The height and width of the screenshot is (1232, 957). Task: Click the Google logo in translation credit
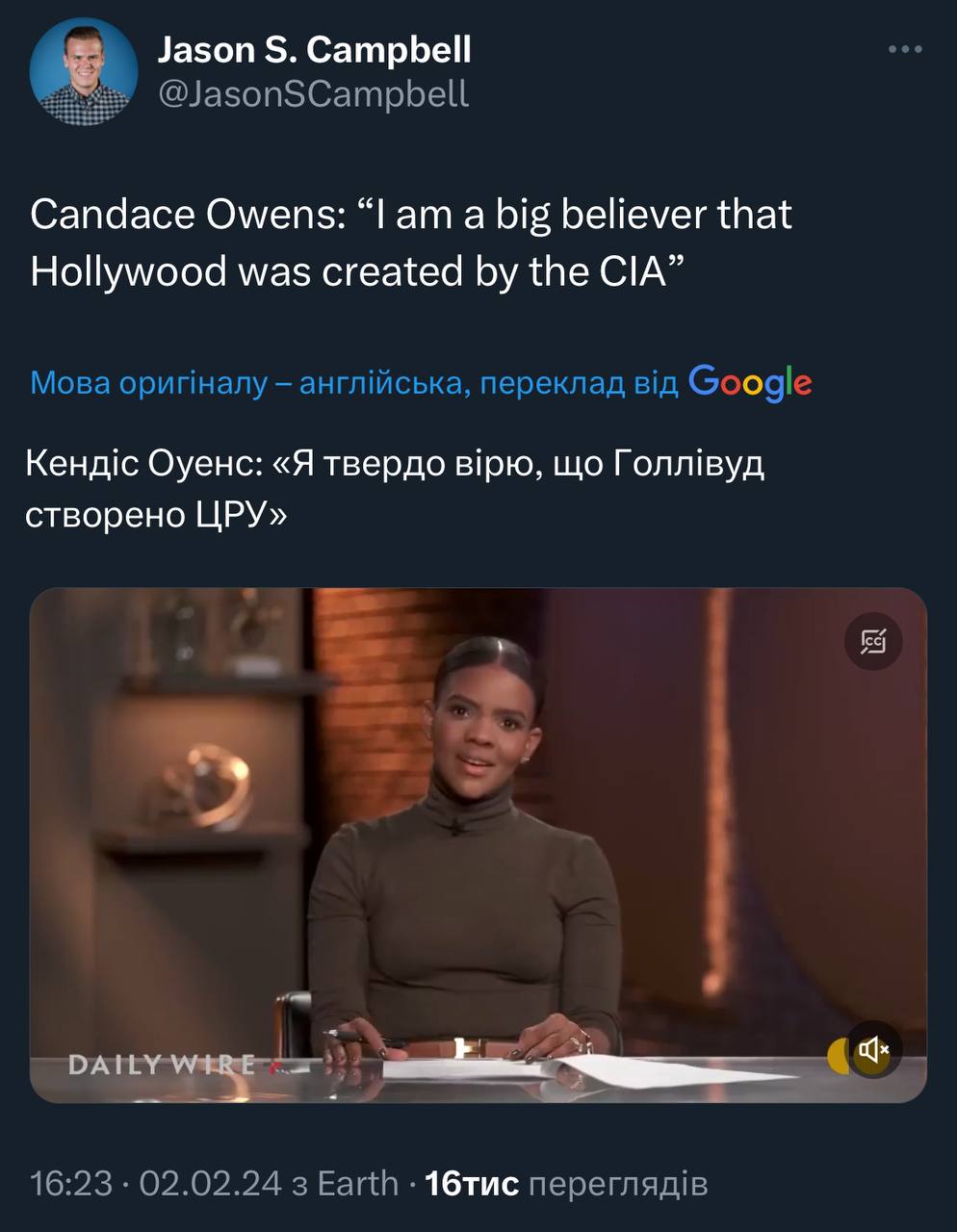[x=751, y=382]
